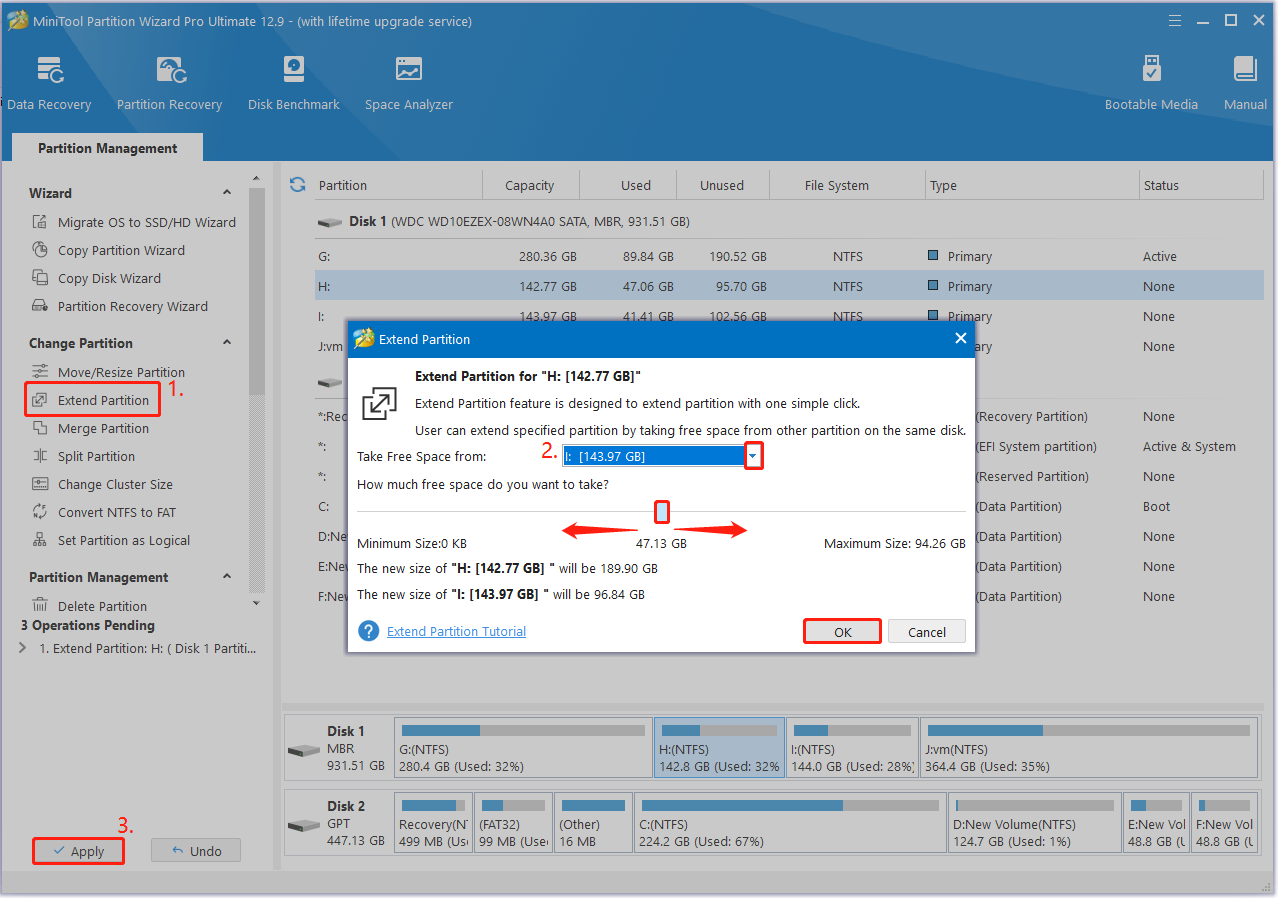Collapse the Change Partition section
Image resolution: width=1280 pixels, height=899 pixels.
click(x=227, y=343)
